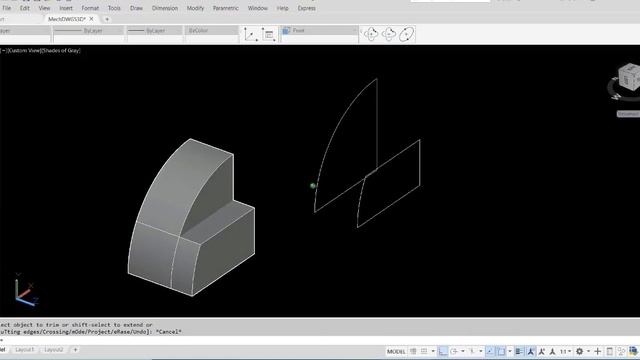The height and width of the screenshot is (360, 640).
Task: Click the annotation monitor plus icon
Action: coord(598,351)
